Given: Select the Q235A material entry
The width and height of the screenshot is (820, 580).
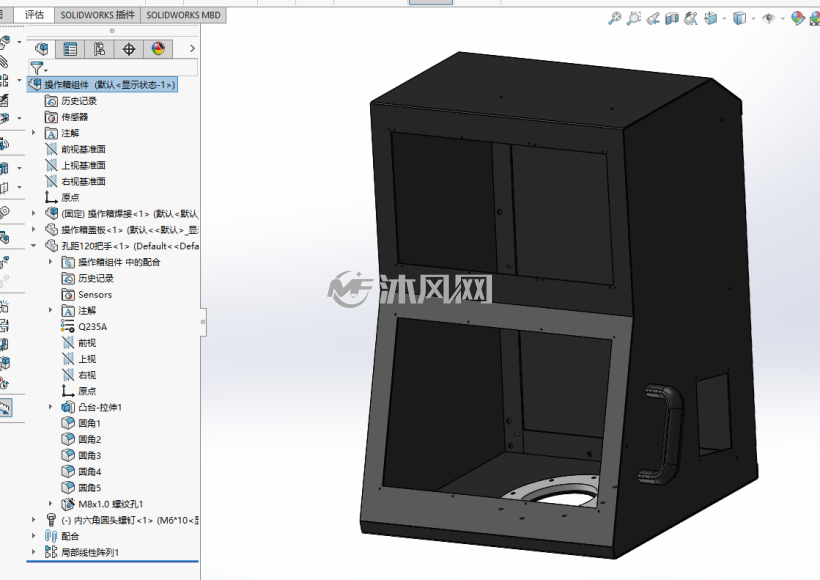Looking at the screenshot, I should pyautogui.click(x=84, y=326).
